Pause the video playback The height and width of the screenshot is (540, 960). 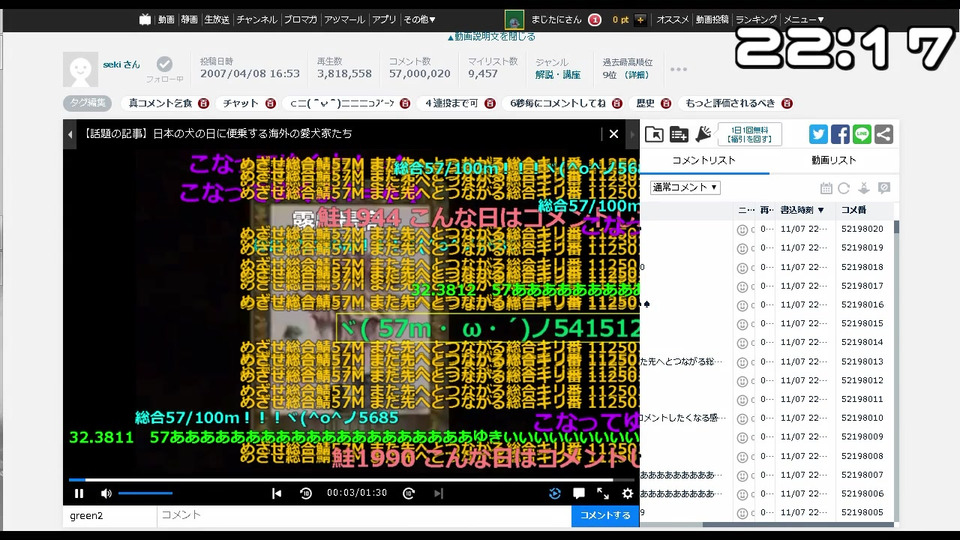[x=79, y=493]
